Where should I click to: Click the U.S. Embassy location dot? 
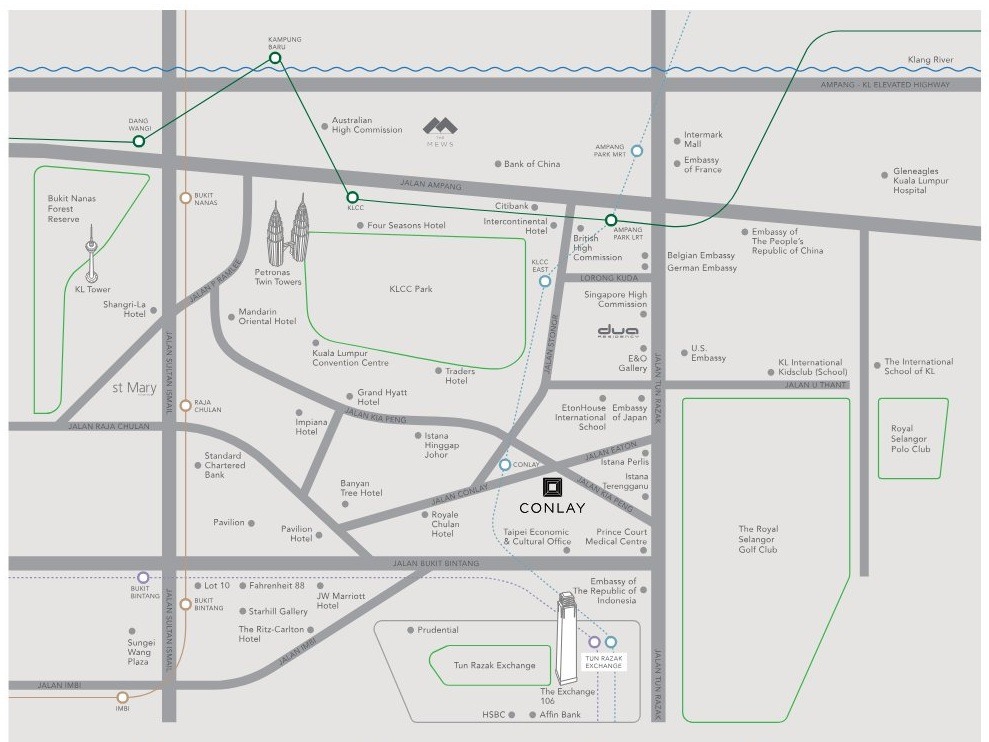point(684,353)
